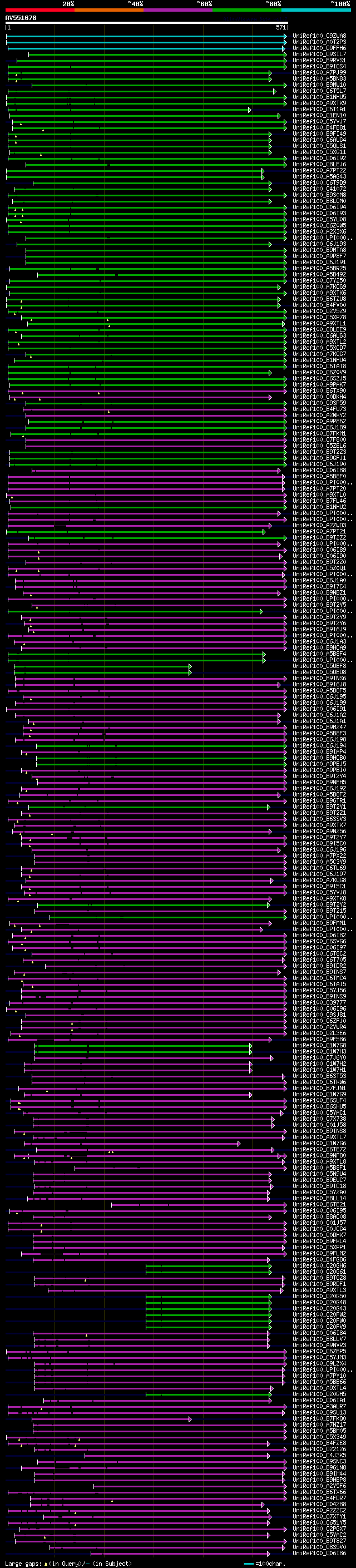The image size is (356, 1568).
Task: Click the red ~20% legend color bar
Action: pos(40,10)
